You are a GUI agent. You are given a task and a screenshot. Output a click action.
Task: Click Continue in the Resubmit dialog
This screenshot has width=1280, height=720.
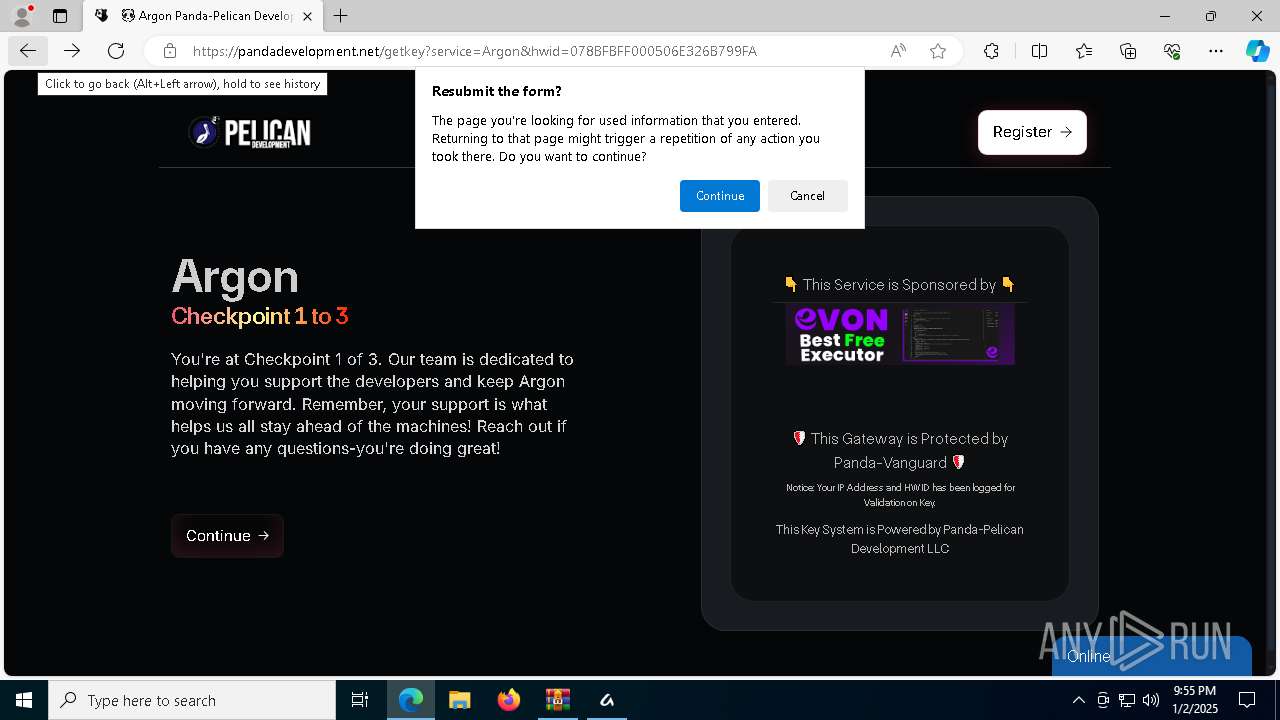point(720,196)
